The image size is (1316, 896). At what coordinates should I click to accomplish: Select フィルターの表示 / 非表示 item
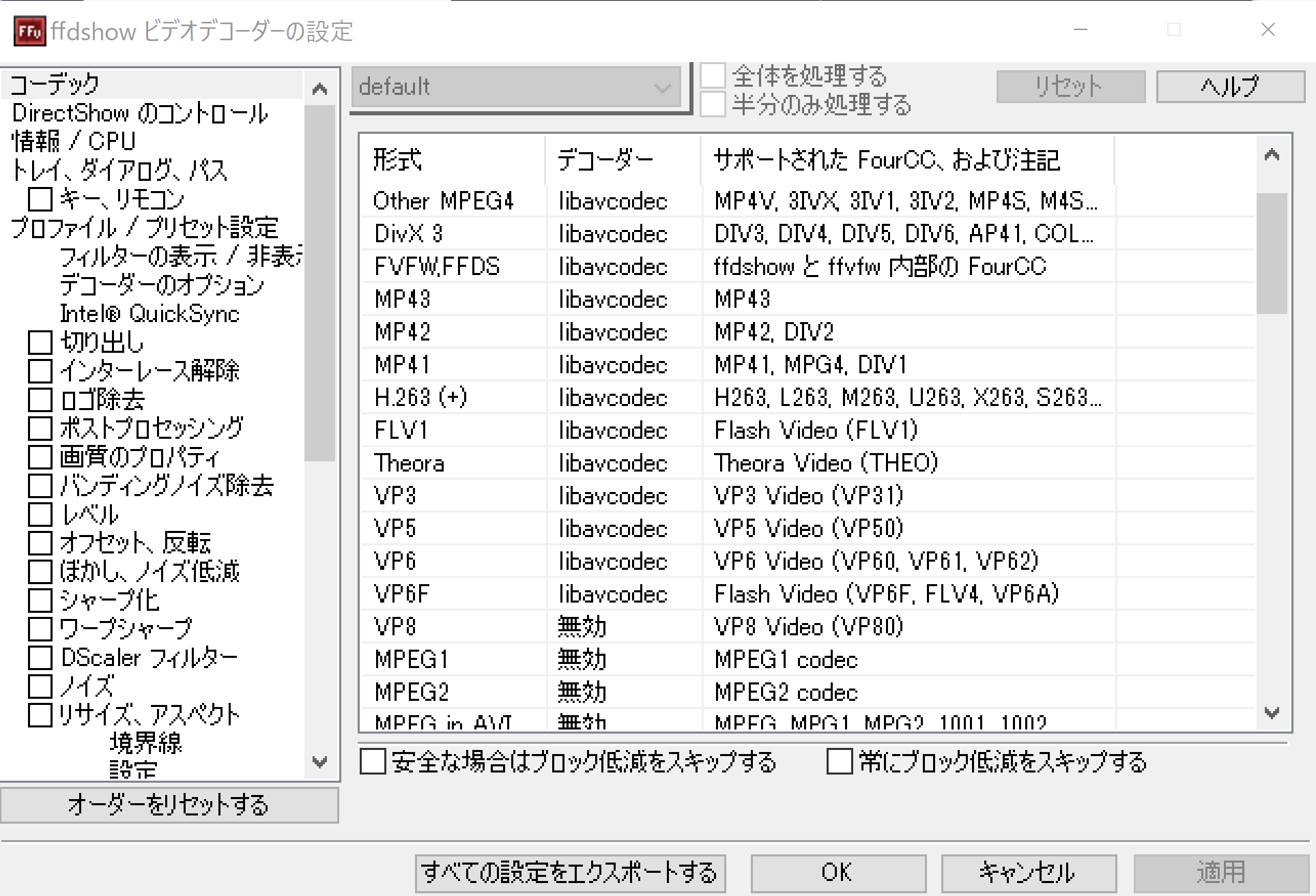(180, 256)
